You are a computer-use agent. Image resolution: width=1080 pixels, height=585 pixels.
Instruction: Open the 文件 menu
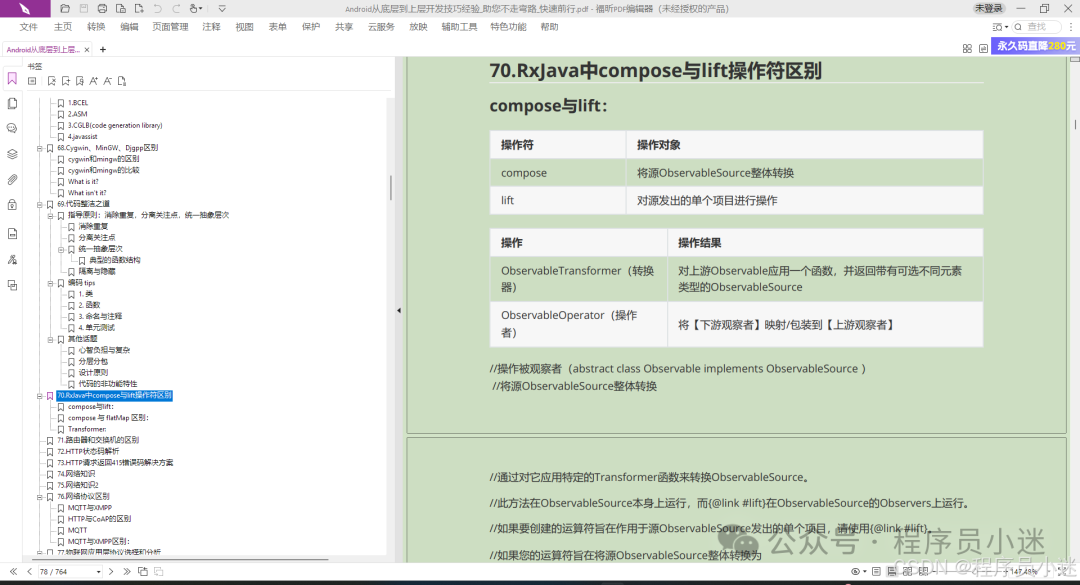29,27
